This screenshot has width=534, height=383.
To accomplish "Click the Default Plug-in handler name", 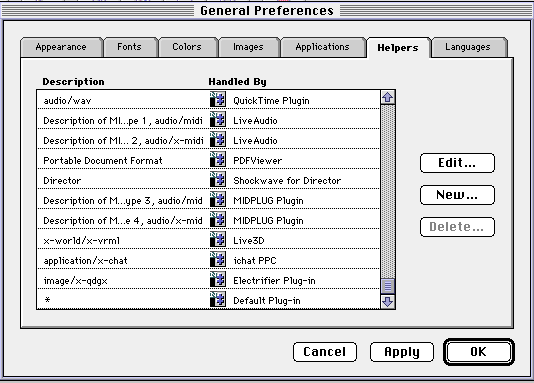I will (x=267, y=301).
